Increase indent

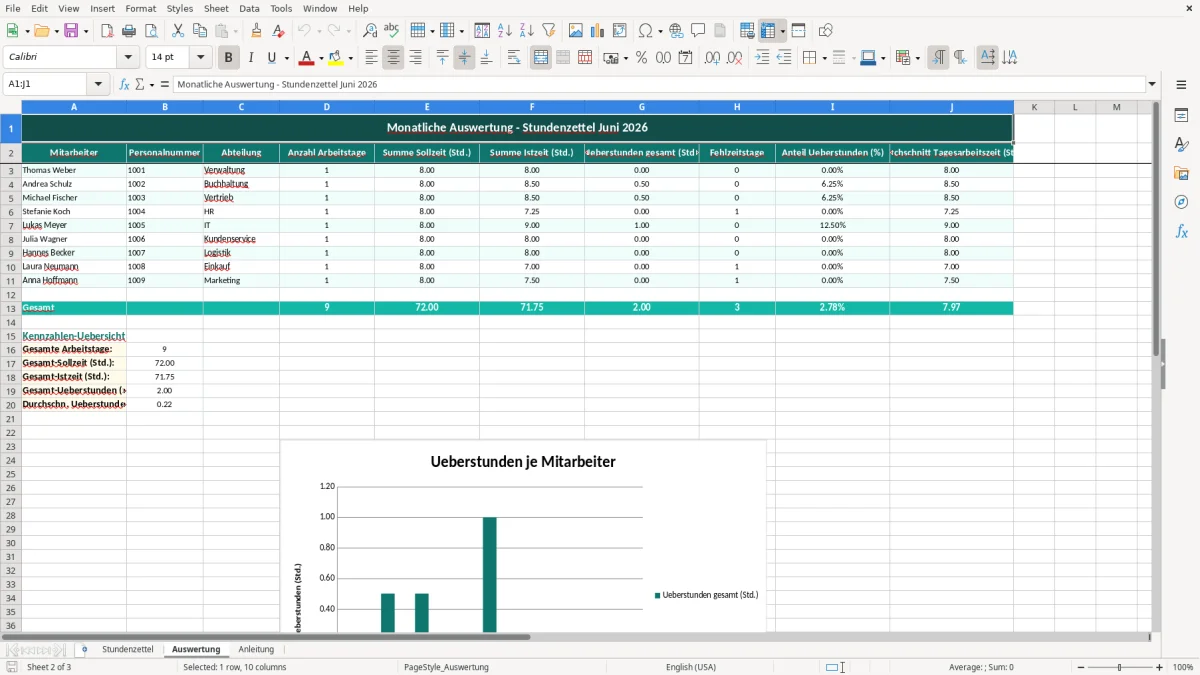pos(763,58)
